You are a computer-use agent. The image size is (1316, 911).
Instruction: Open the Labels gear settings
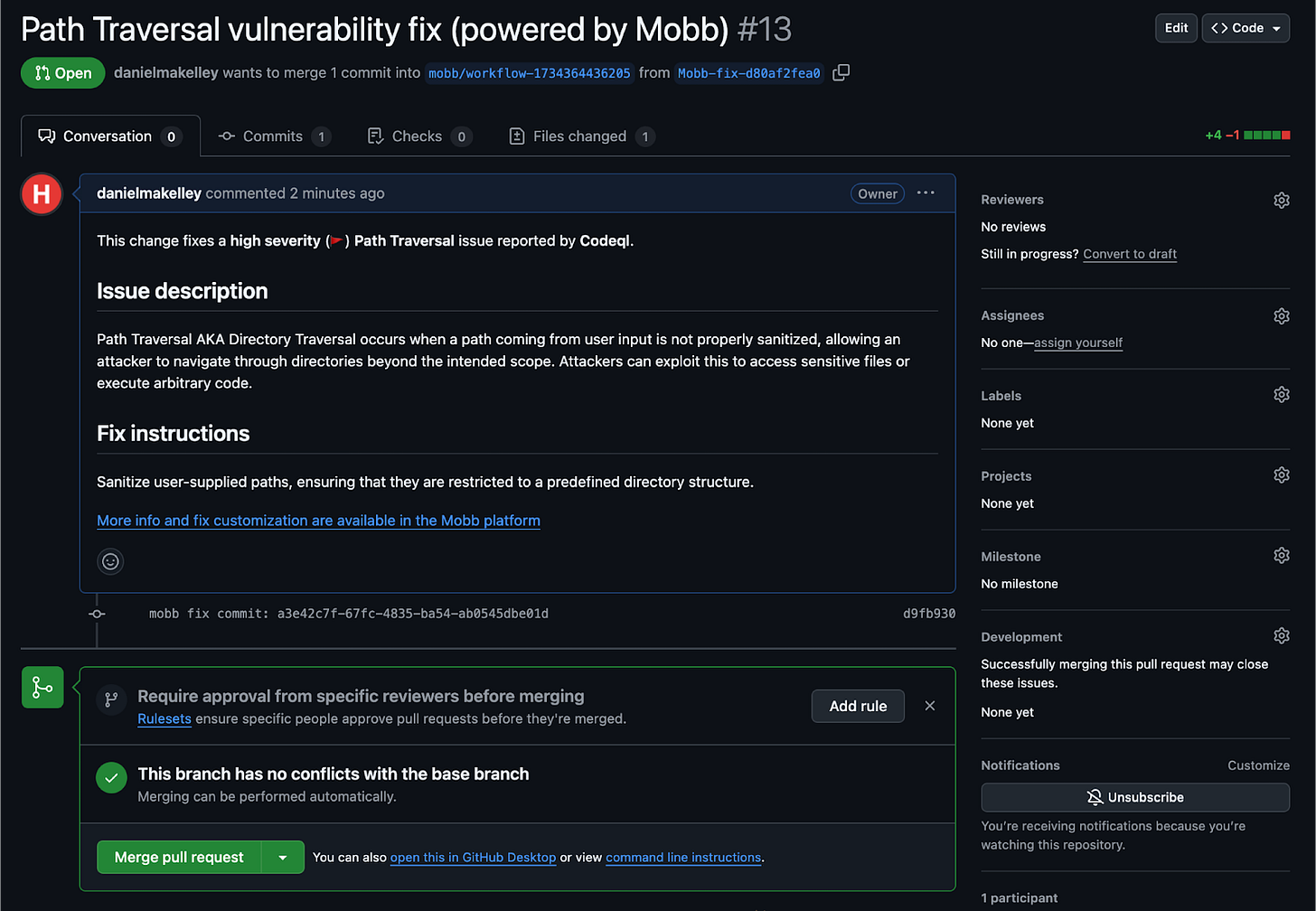[1281, 395]
